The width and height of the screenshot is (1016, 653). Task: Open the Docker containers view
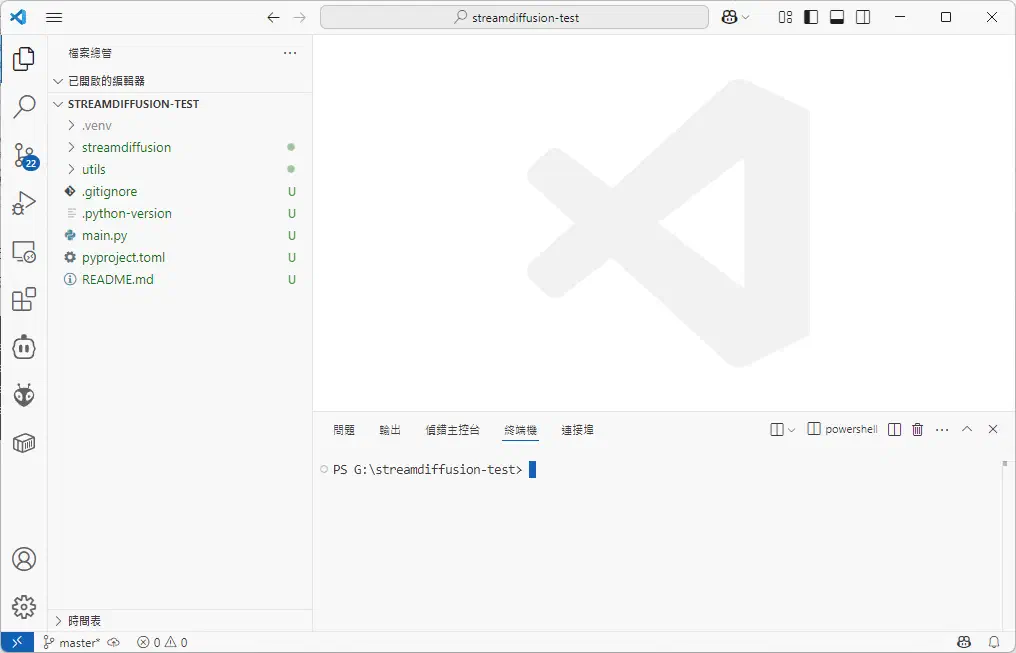click(x=24, y=443)
